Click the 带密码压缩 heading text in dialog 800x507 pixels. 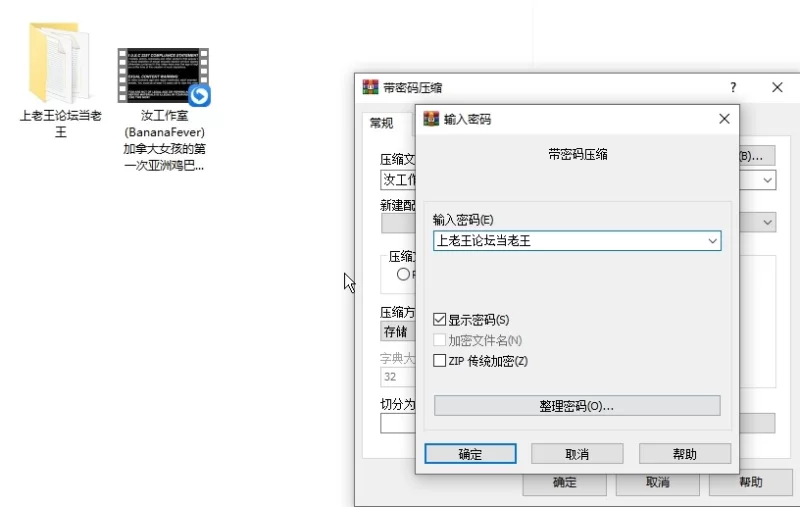[578, 155]
